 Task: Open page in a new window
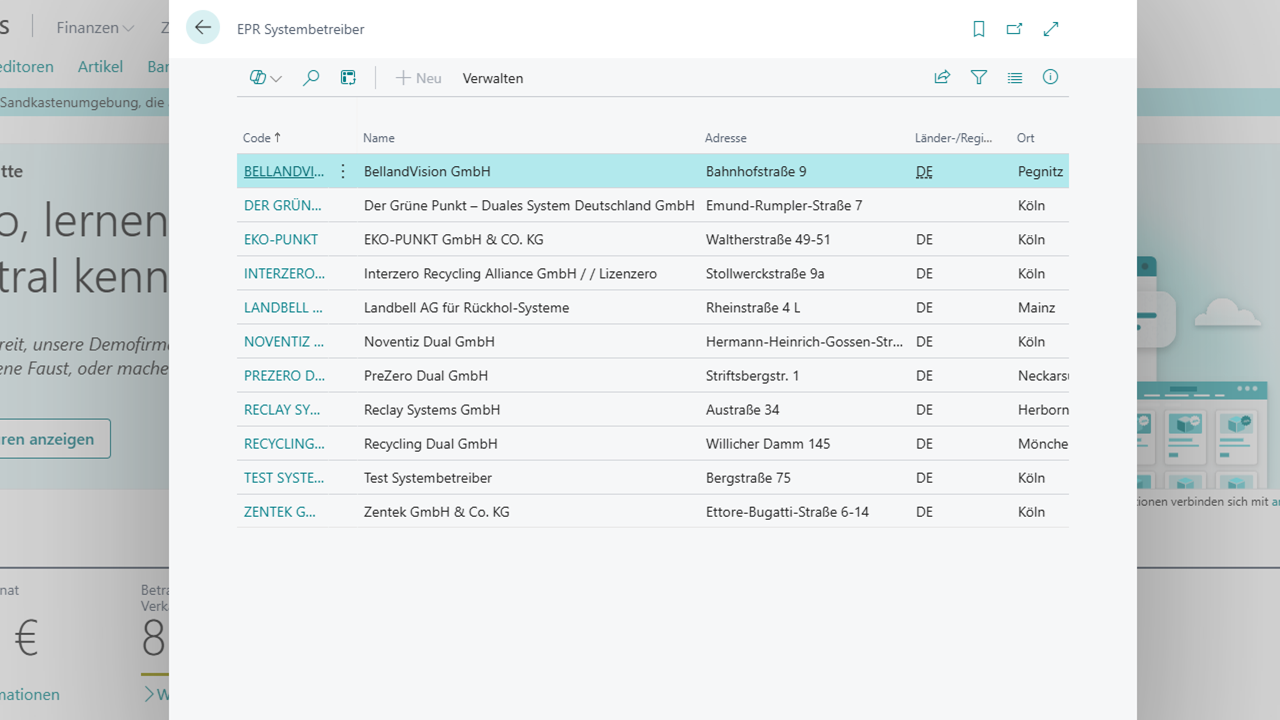[x=1015, y=29]
